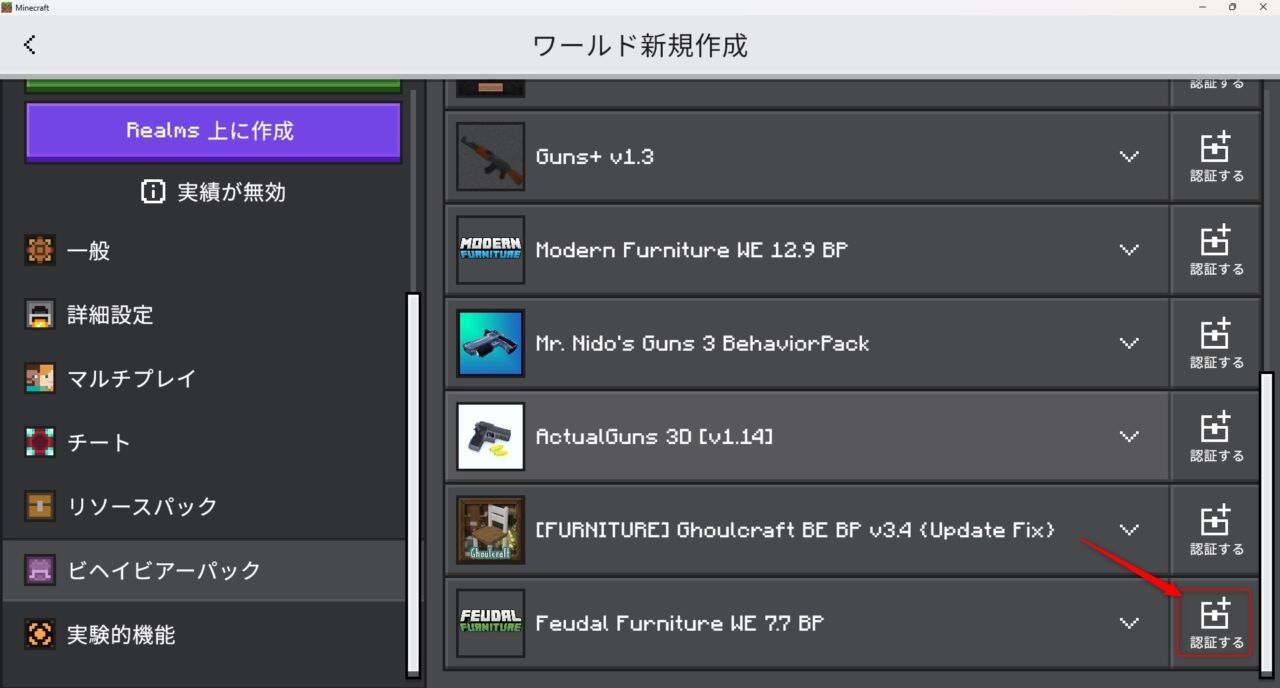This screenshot has width=1280, height=688.
Task: Click the Feudal Furniture pack thumbnail
Action: click(x=490, y=623)
